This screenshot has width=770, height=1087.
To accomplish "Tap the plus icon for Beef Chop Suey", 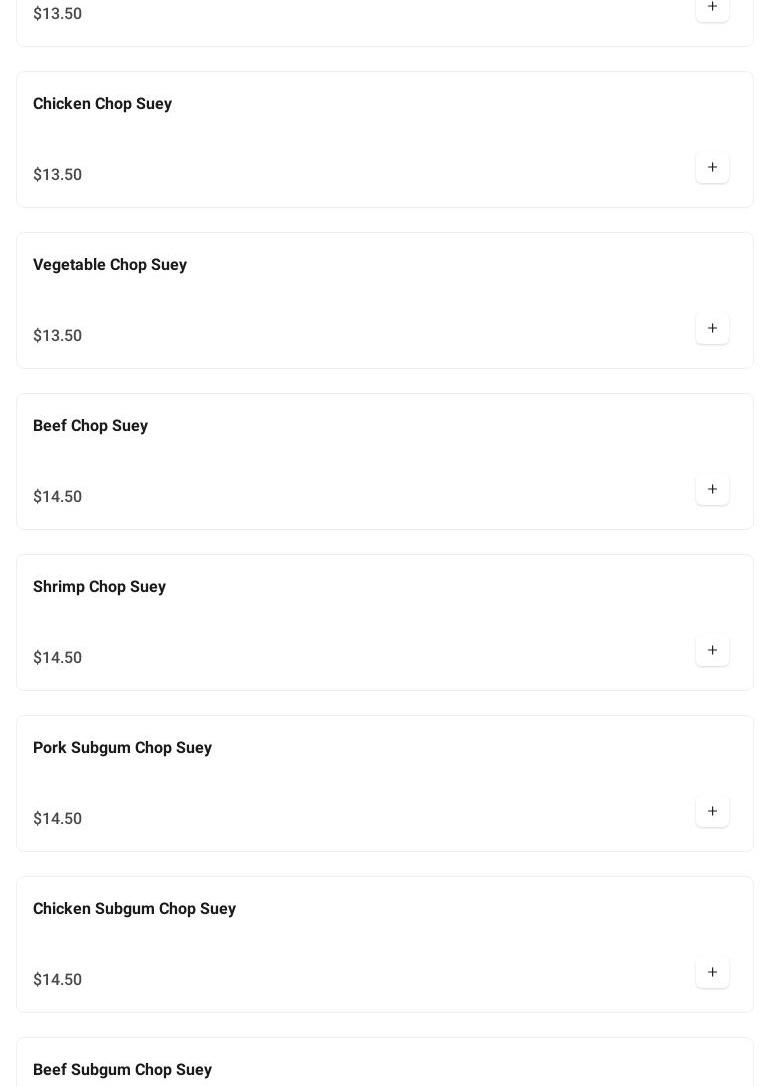I will click(712, 489).
